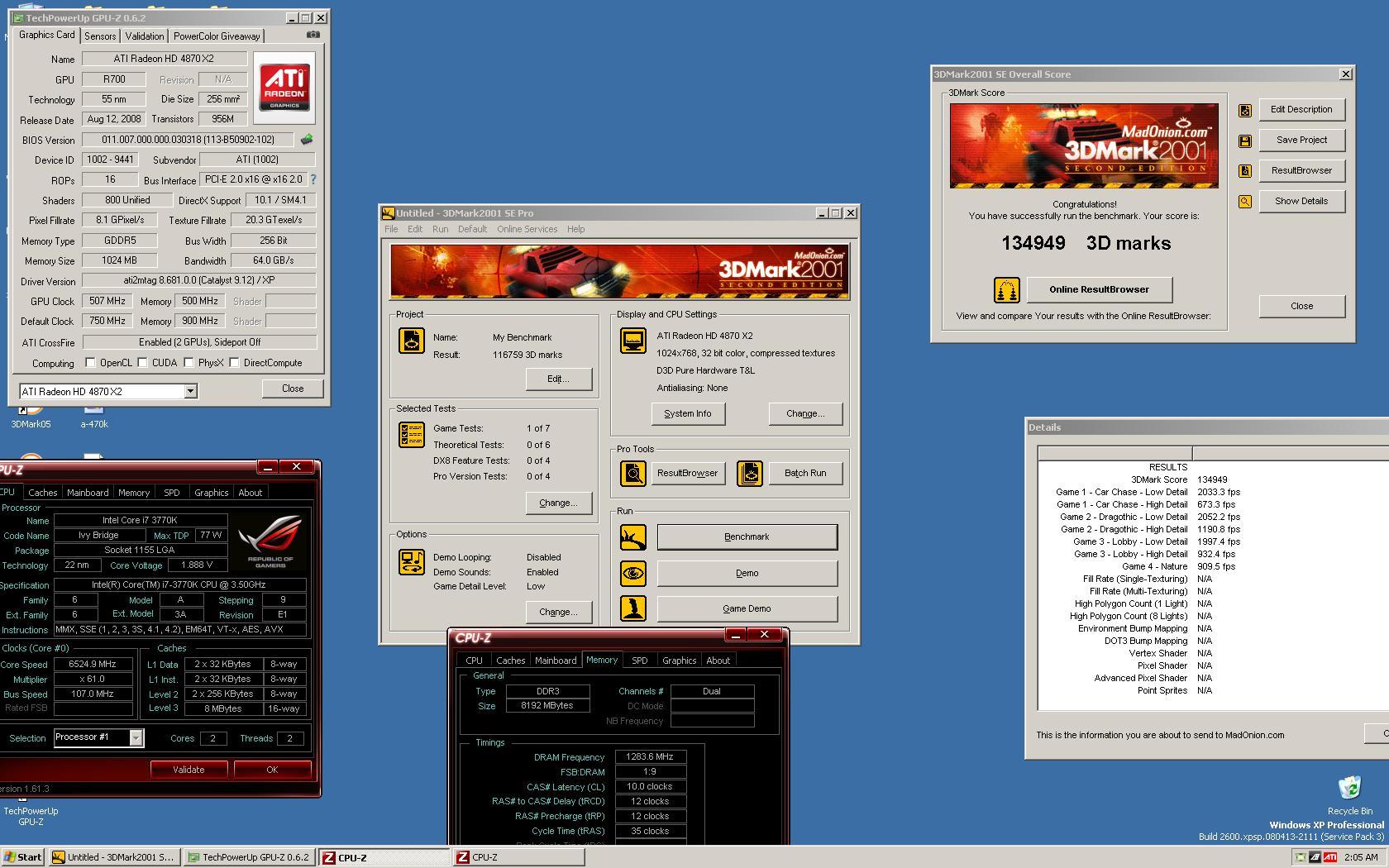1389x868 pixels.
Task: Click the Save Project disk icon
Action: point(1245,141)
